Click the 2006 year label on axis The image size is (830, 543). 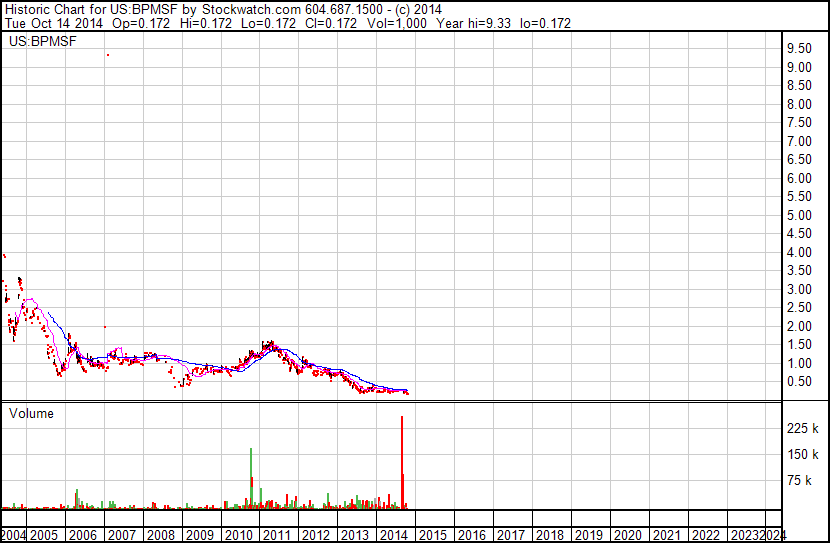point(83,535)
